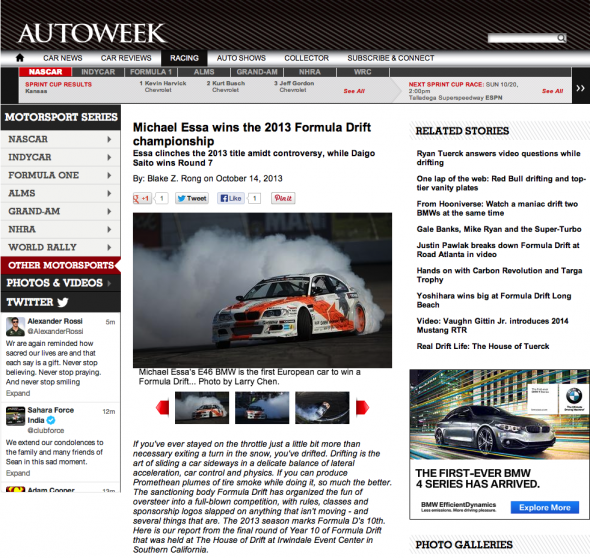This screenshot has width=590, height=558.
Task: Select the second gallery thumbnail
Action: coord(262,408)
